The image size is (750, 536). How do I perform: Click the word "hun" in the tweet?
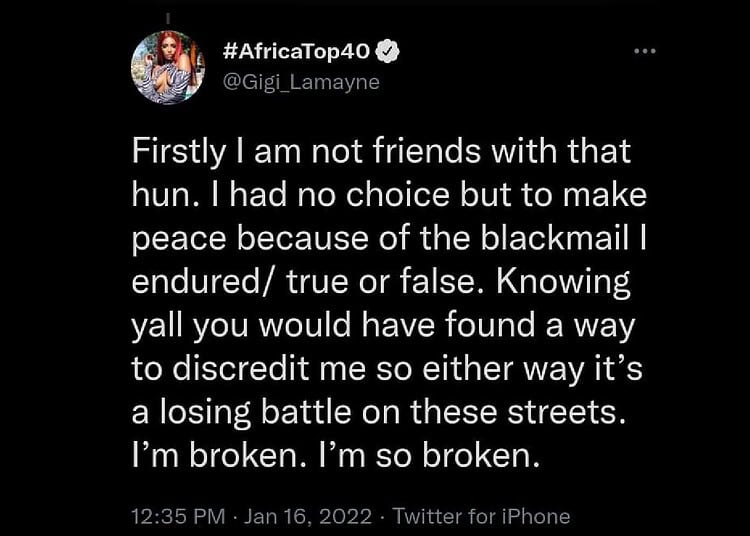(160, 196)
